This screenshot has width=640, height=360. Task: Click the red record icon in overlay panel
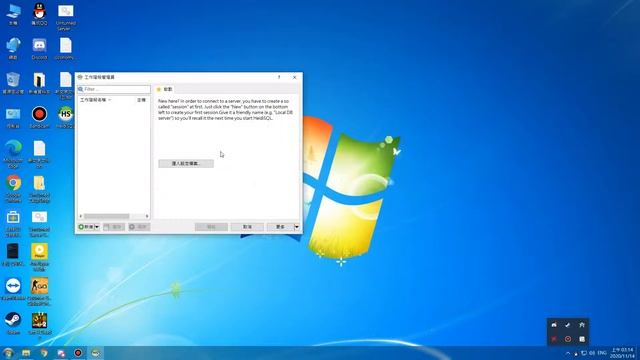(x=568, y=339)
